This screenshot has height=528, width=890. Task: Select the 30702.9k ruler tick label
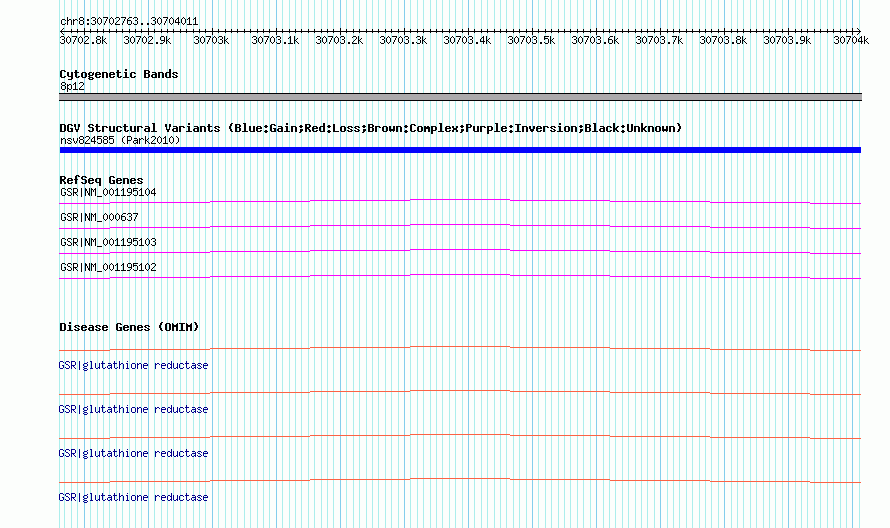147,40
